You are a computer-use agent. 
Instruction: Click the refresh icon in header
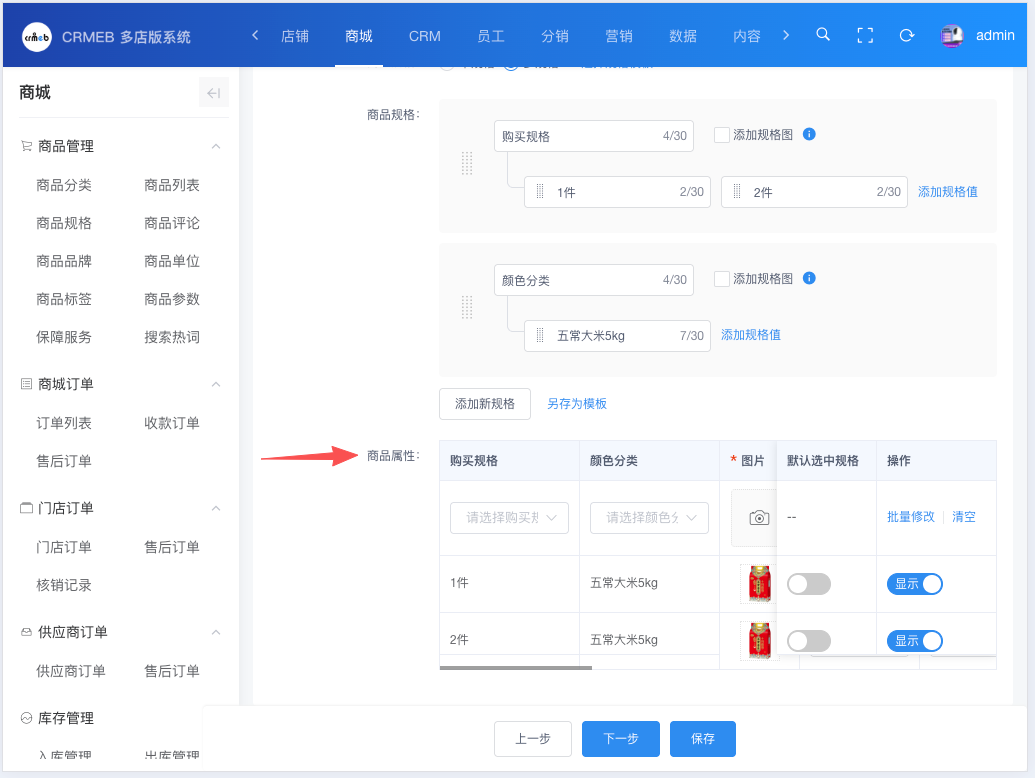pyautogui.click(x=907, y=35)
